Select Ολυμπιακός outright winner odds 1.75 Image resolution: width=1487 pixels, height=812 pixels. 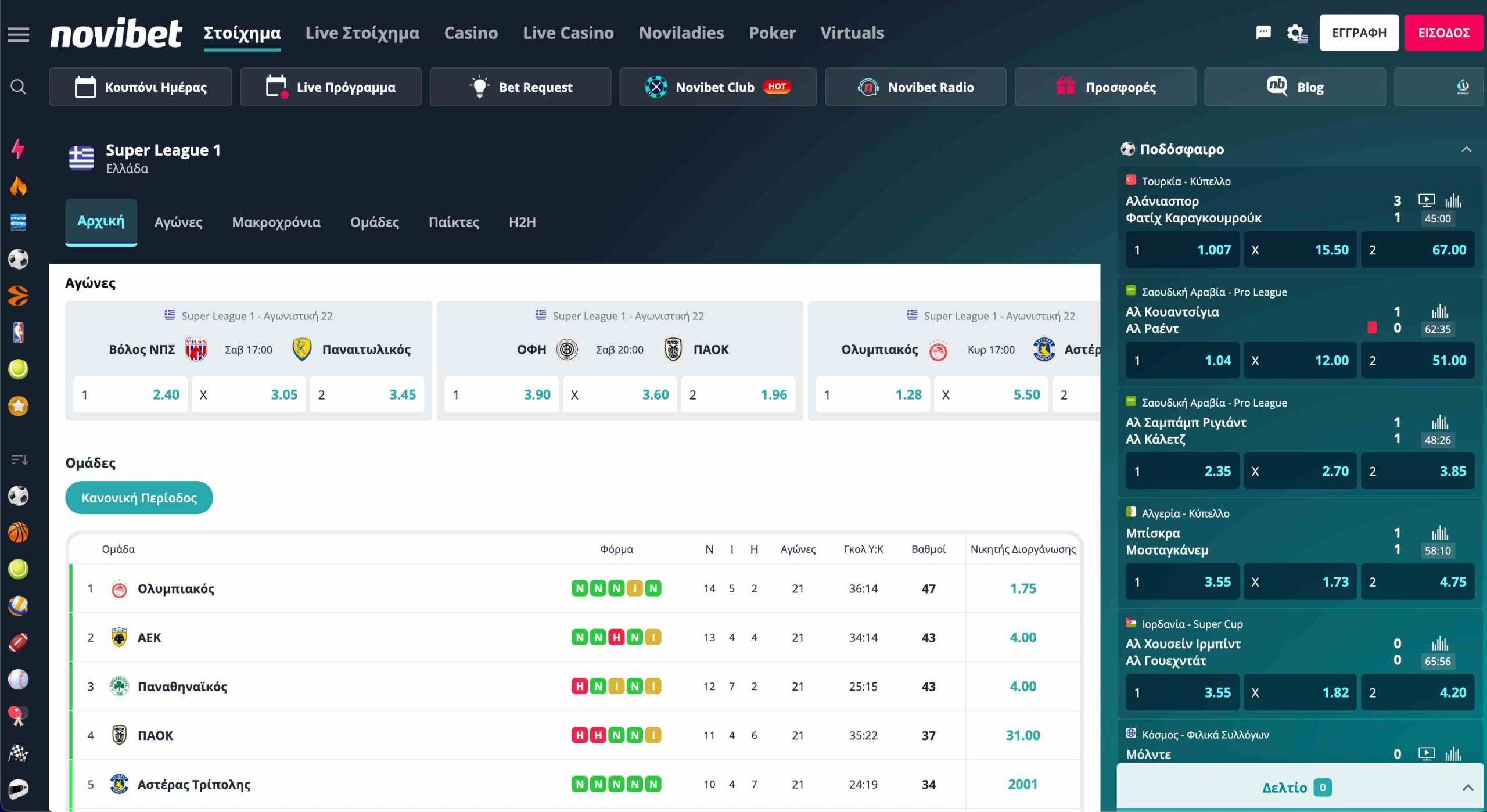1022,588
